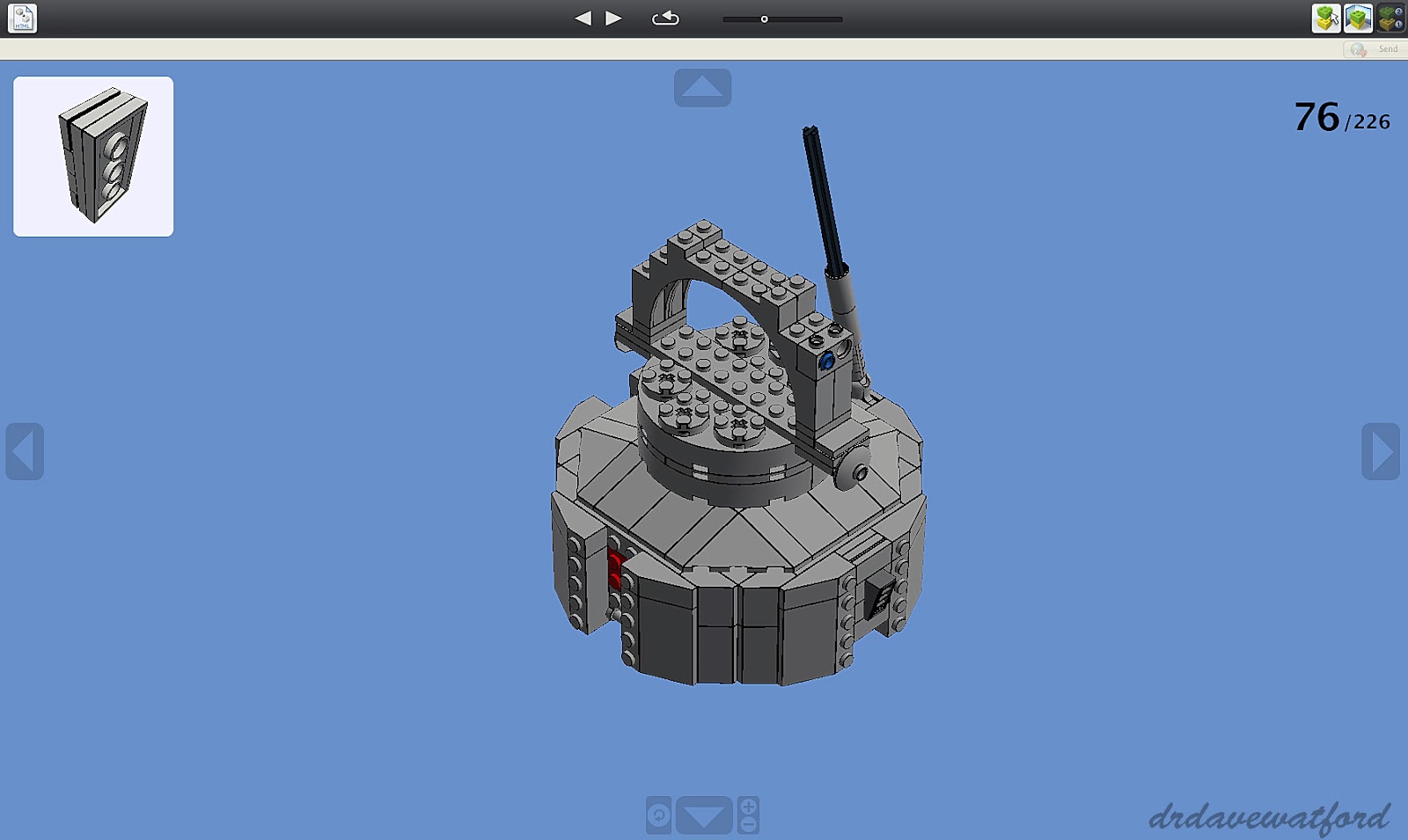Switch to the Building Guide numbered-steps mode
The image size is (1408, 840).
pos(1389,17)
